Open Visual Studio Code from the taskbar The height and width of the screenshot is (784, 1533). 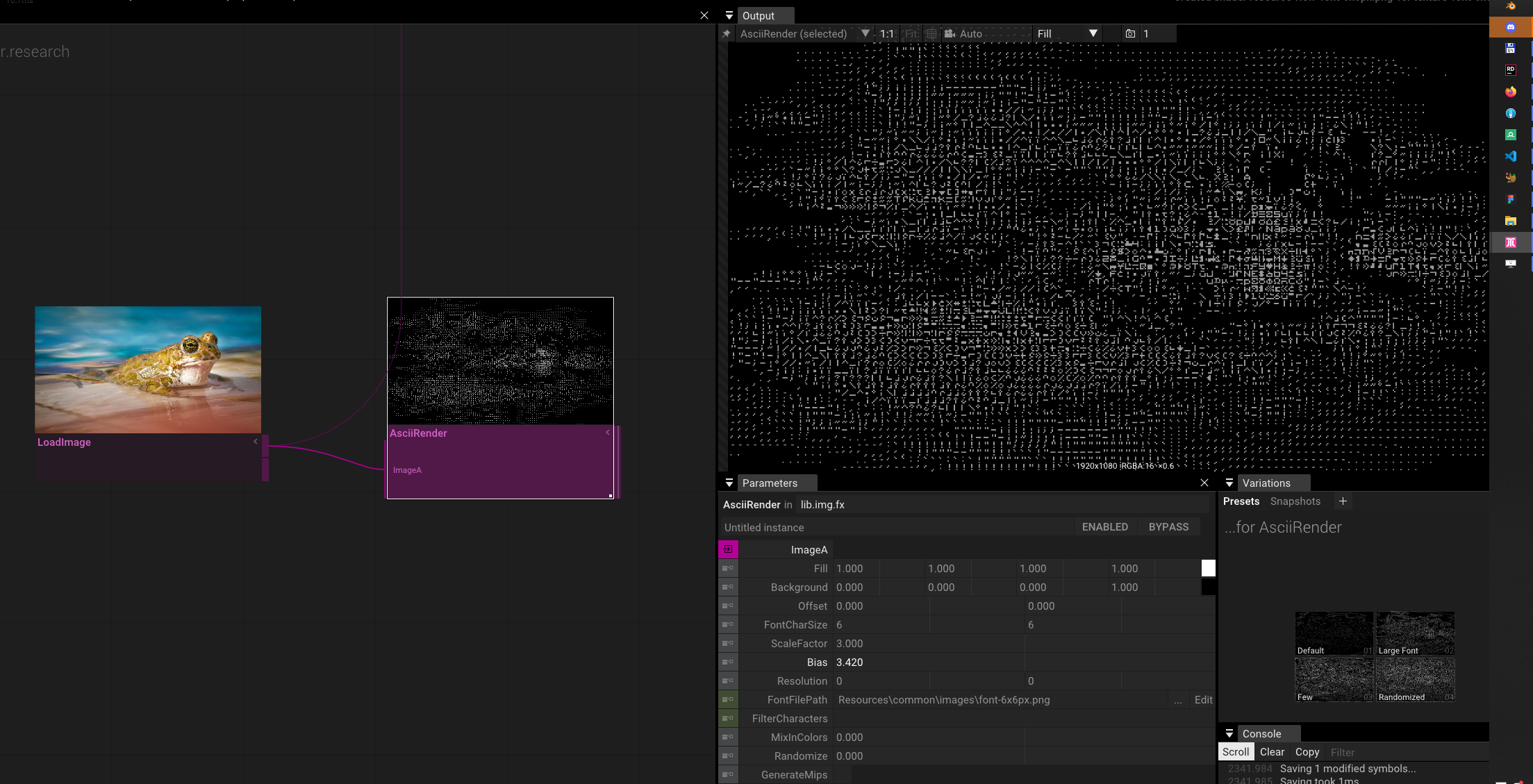[x=1511, y=156]
